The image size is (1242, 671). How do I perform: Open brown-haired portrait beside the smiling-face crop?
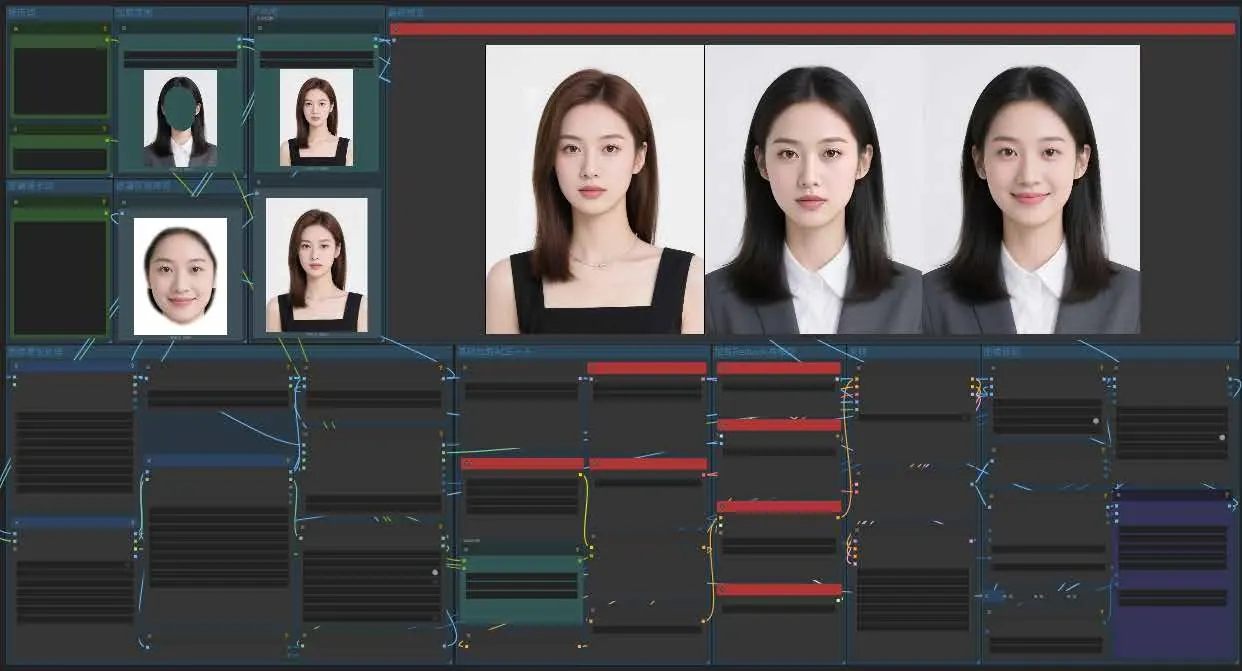pyautogui.click(x=316, y=265)
